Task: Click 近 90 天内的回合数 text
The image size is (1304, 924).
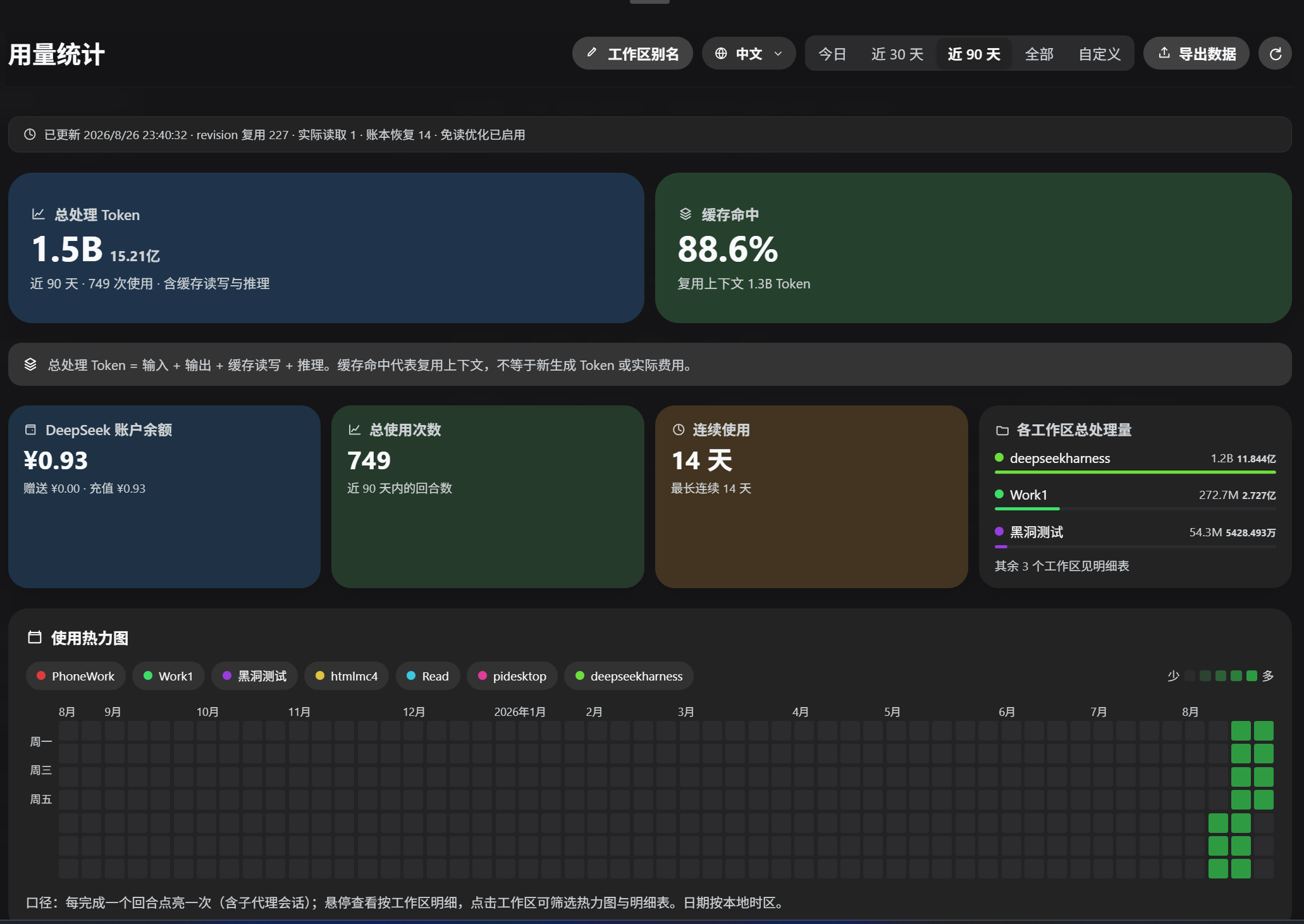Action: click(400, 488)
